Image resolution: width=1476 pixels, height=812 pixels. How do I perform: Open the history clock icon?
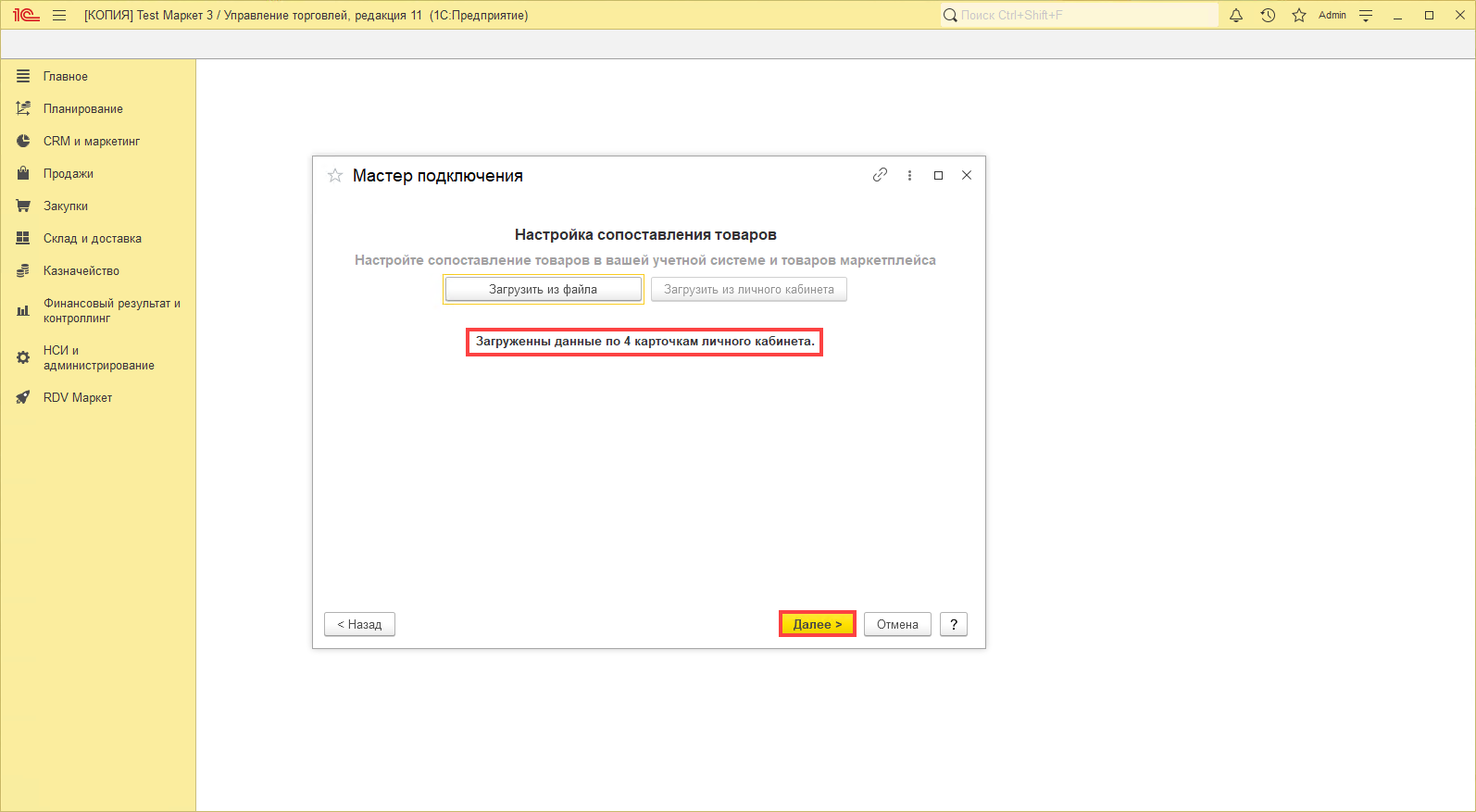click(1268, 15)
